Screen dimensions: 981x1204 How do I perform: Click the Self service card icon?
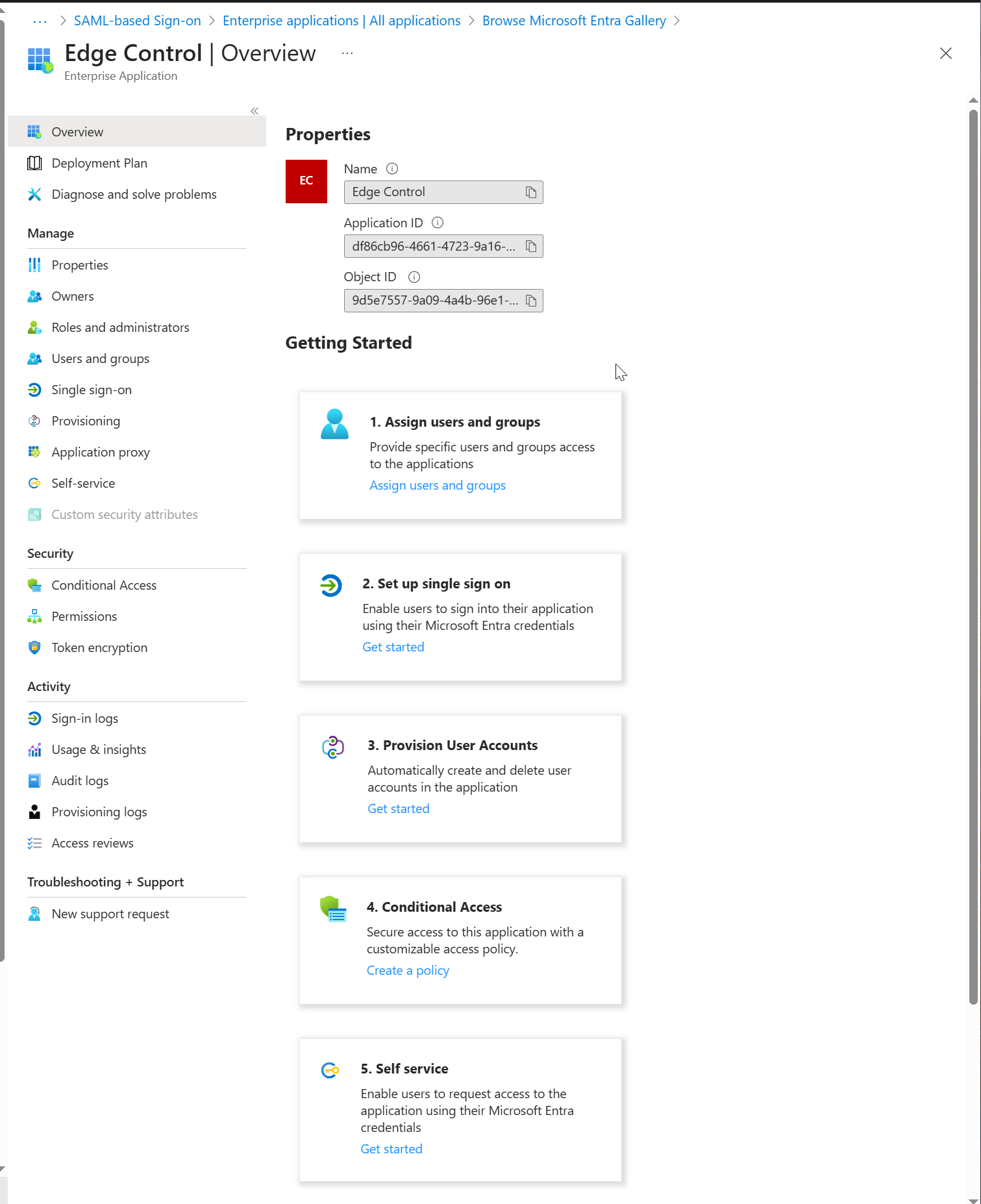[x=330, y=1070]
